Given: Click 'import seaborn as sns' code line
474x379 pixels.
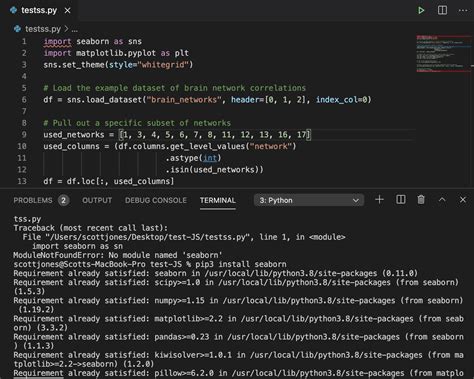Looking at the screenshot, I should (x=93, y=42).
